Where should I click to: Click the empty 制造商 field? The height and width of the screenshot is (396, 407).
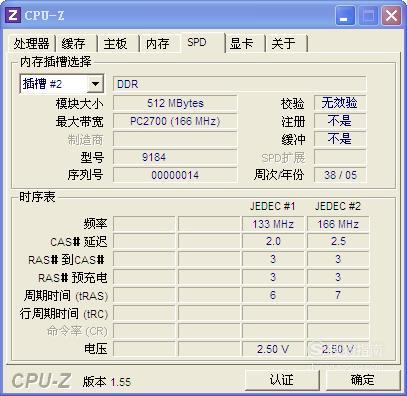point(175,139)
